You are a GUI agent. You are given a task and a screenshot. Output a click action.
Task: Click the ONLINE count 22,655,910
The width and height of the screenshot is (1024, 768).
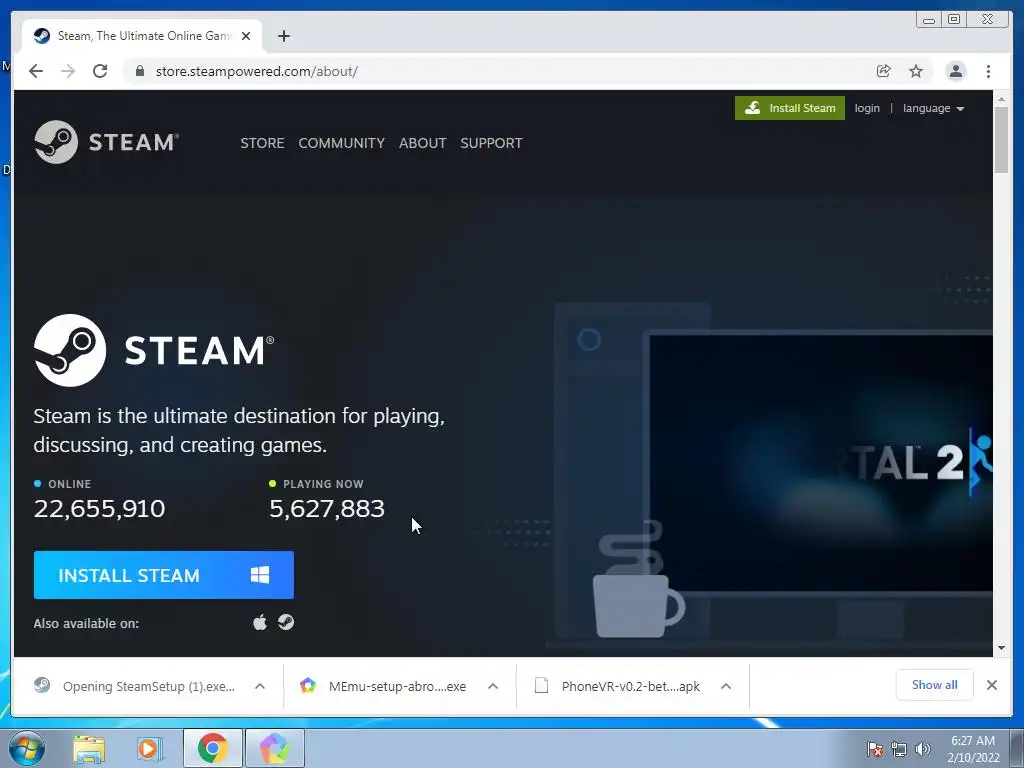99,509
